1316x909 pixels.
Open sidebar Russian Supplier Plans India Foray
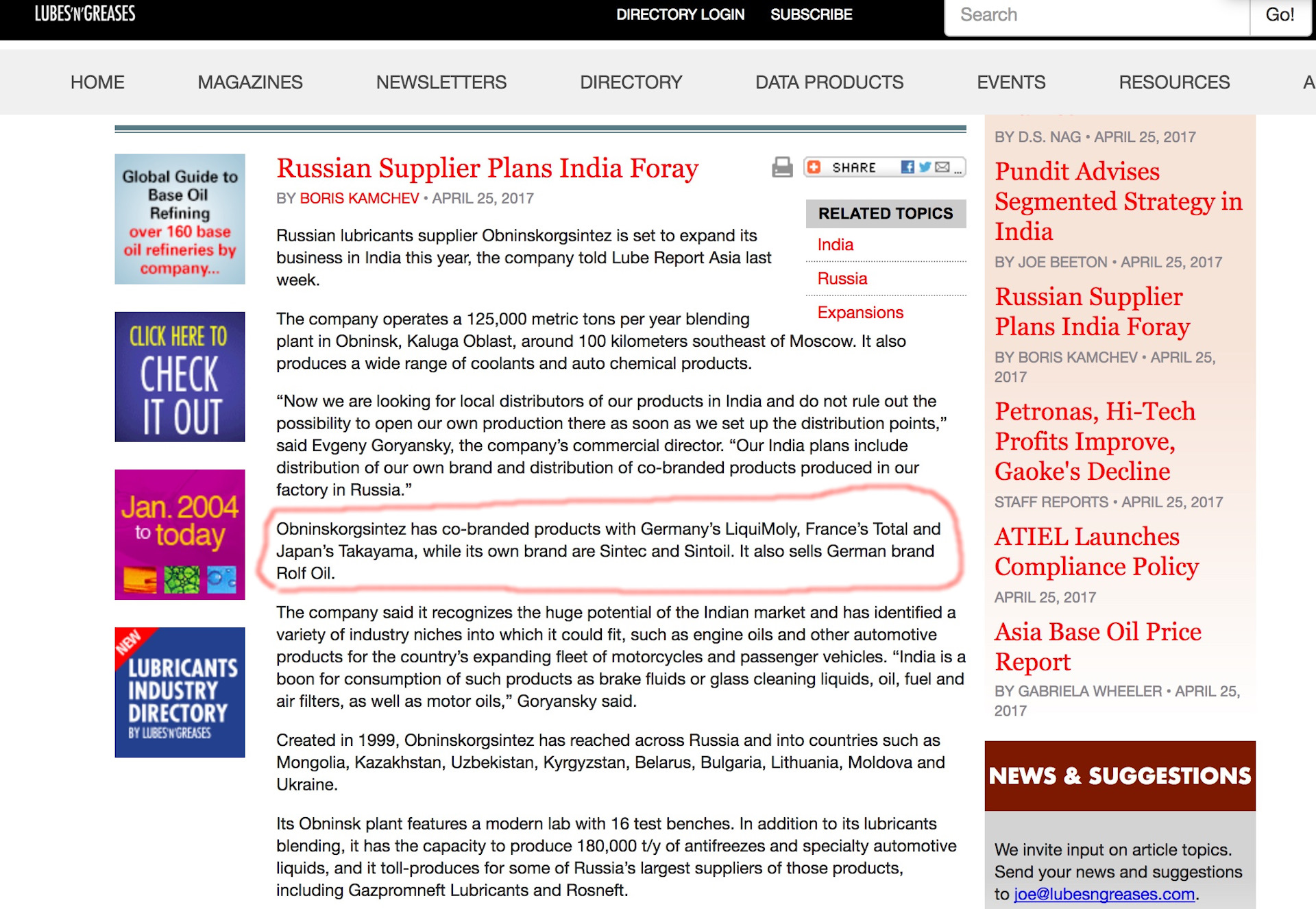click(1092, 311)
